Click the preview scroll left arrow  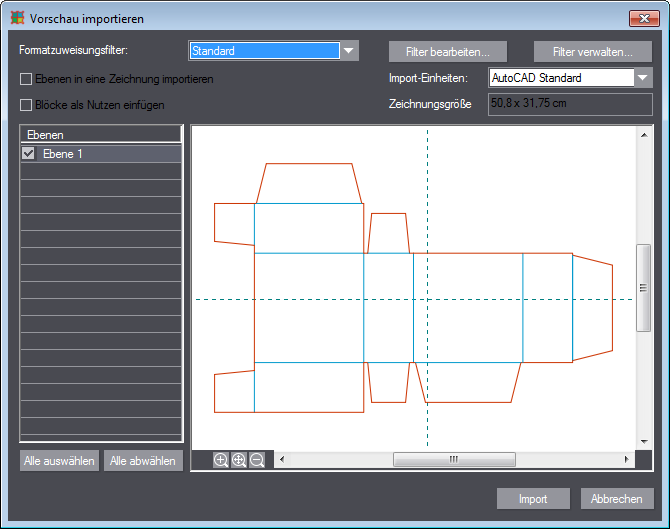282,460
